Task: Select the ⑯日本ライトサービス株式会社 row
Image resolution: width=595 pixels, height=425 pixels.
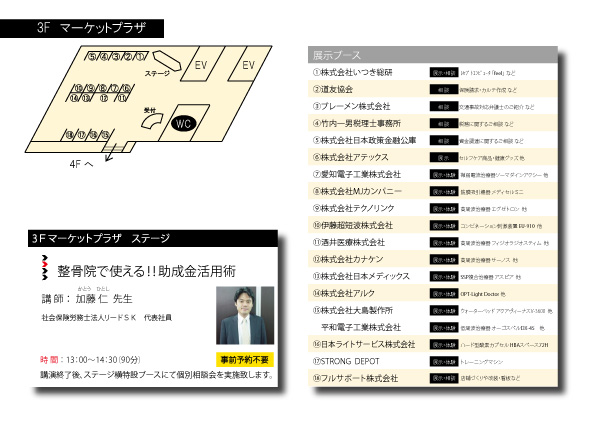Action: [x=433, y=344]
